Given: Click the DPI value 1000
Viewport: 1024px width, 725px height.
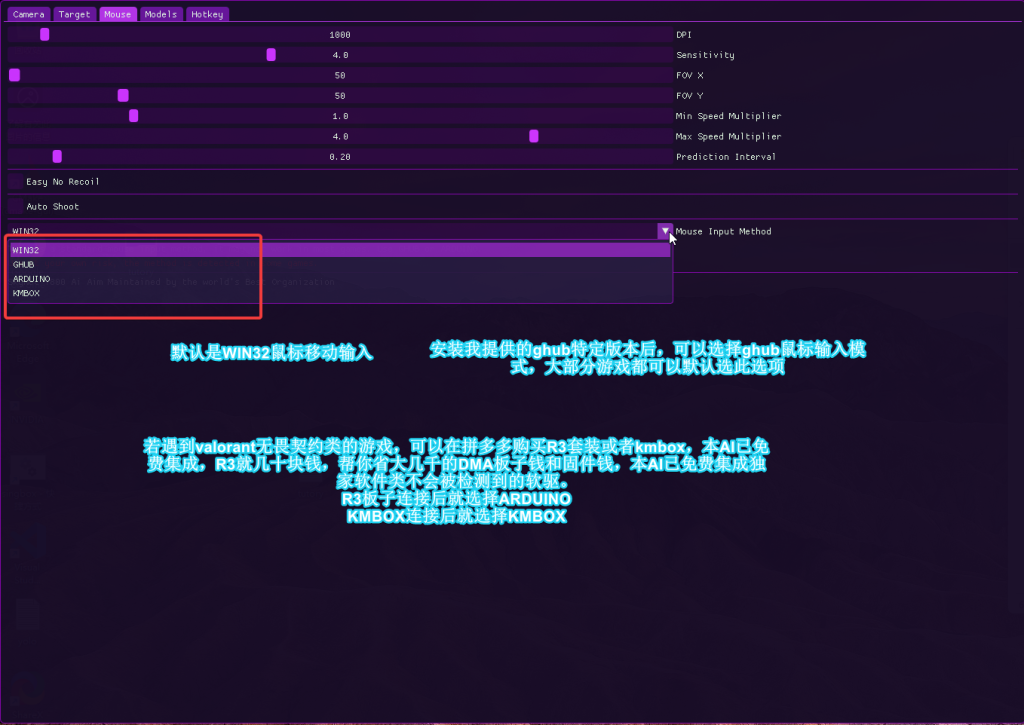Looking at the screenshot, I should pyautogui.click(x=340, y=35).
